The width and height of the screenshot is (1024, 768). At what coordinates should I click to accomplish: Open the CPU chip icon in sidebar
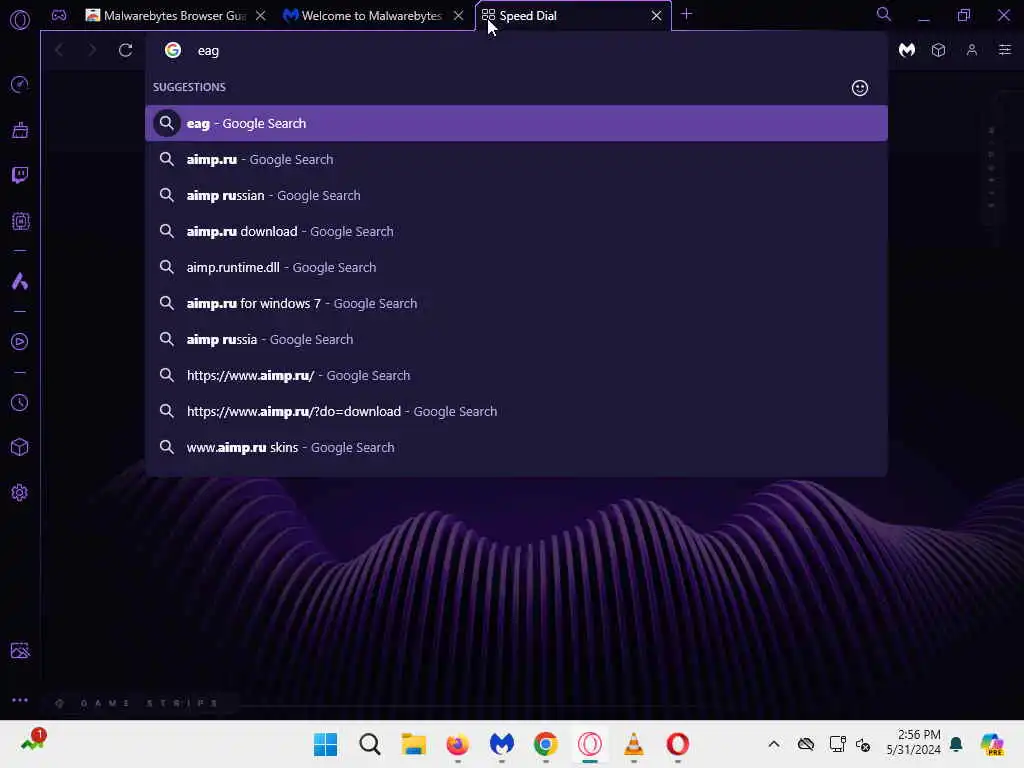pos(20,221)
